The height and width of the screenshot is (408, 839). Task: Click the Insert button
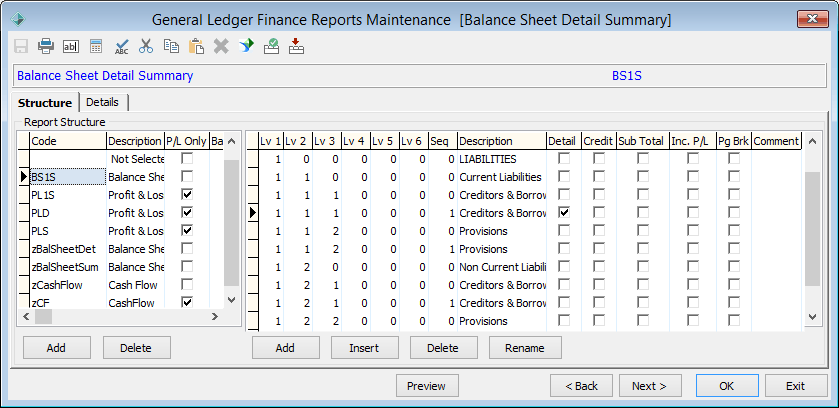pyautogui.click(x=364, y=348)
